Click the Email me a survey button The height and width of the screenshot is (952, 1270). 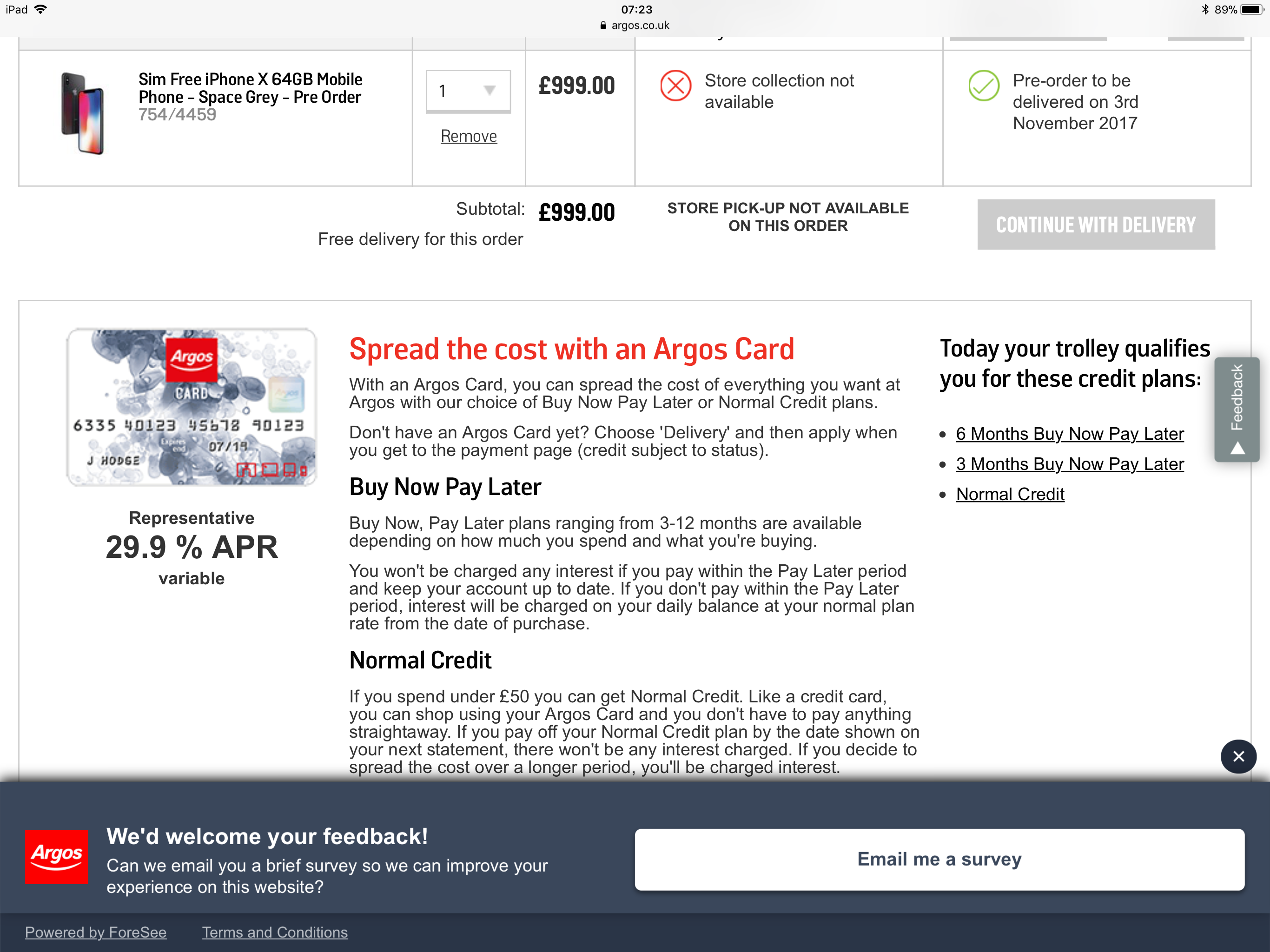(x=939, y=859)
